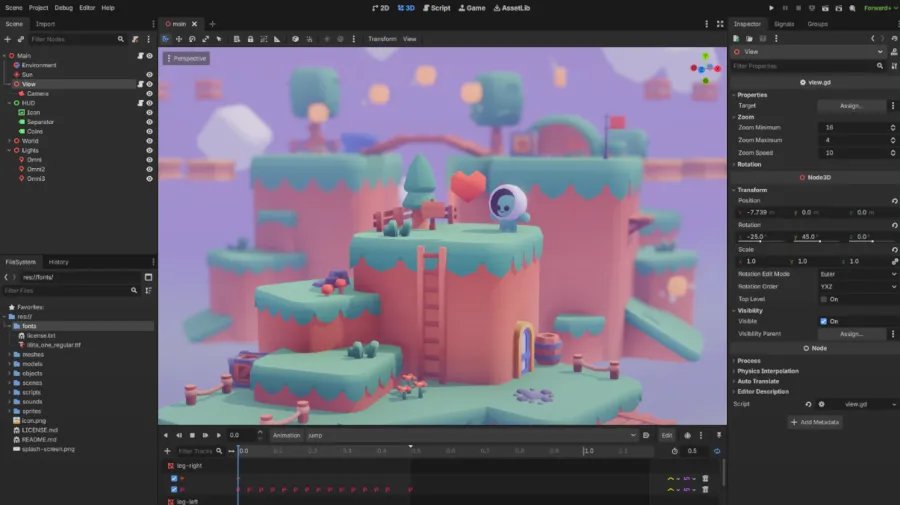
Task: Enable the Top Level checkbox
Action: point(823,299)
